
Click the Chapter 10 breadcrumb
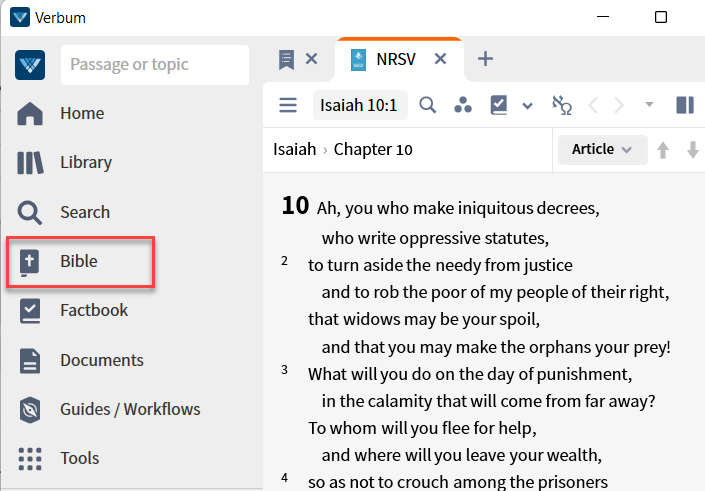[x=373, y=149]
